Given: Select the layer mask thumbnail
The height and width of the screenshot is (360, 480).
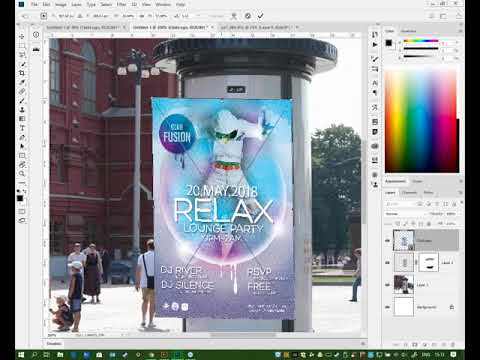Looking at the screenshot, I should coord(428,262).
